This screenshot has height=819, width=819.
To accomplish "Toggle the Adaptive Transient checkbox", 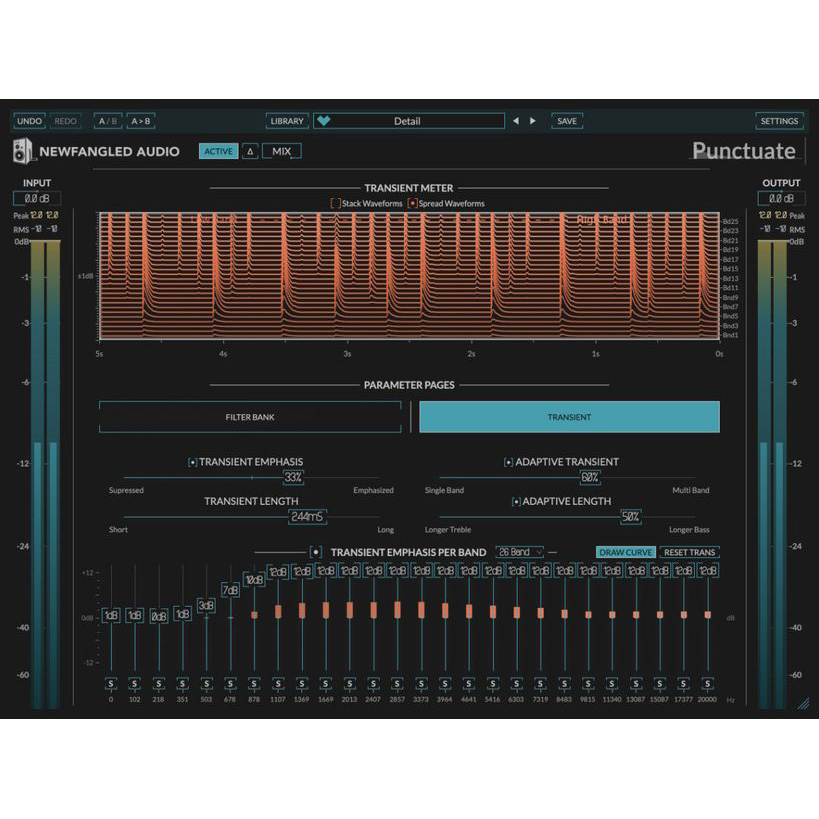I will [508, 462].
